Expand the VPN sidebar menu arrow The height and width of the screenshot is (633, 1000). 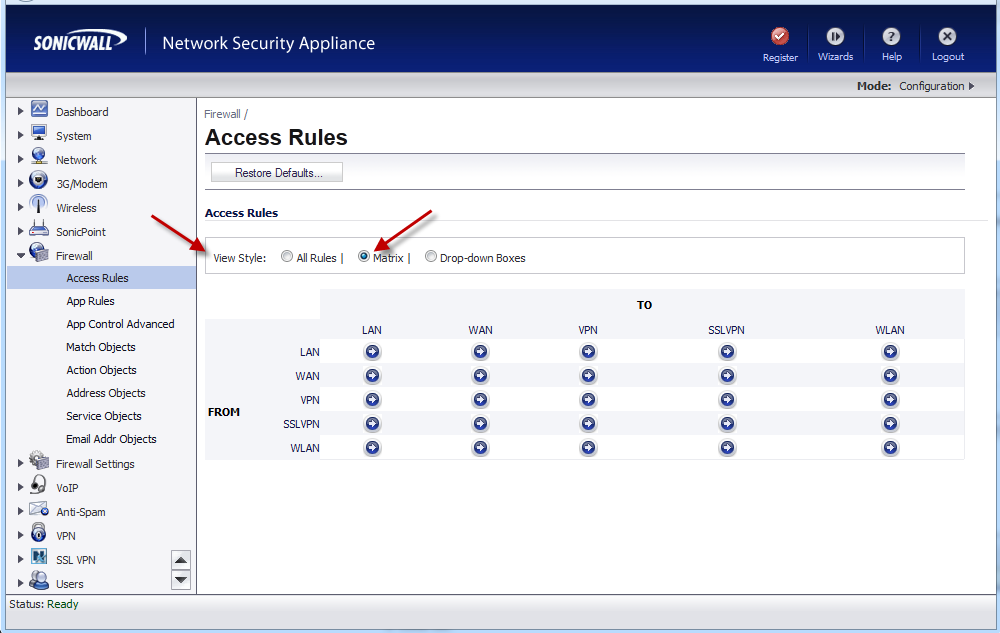click(20, 535)
